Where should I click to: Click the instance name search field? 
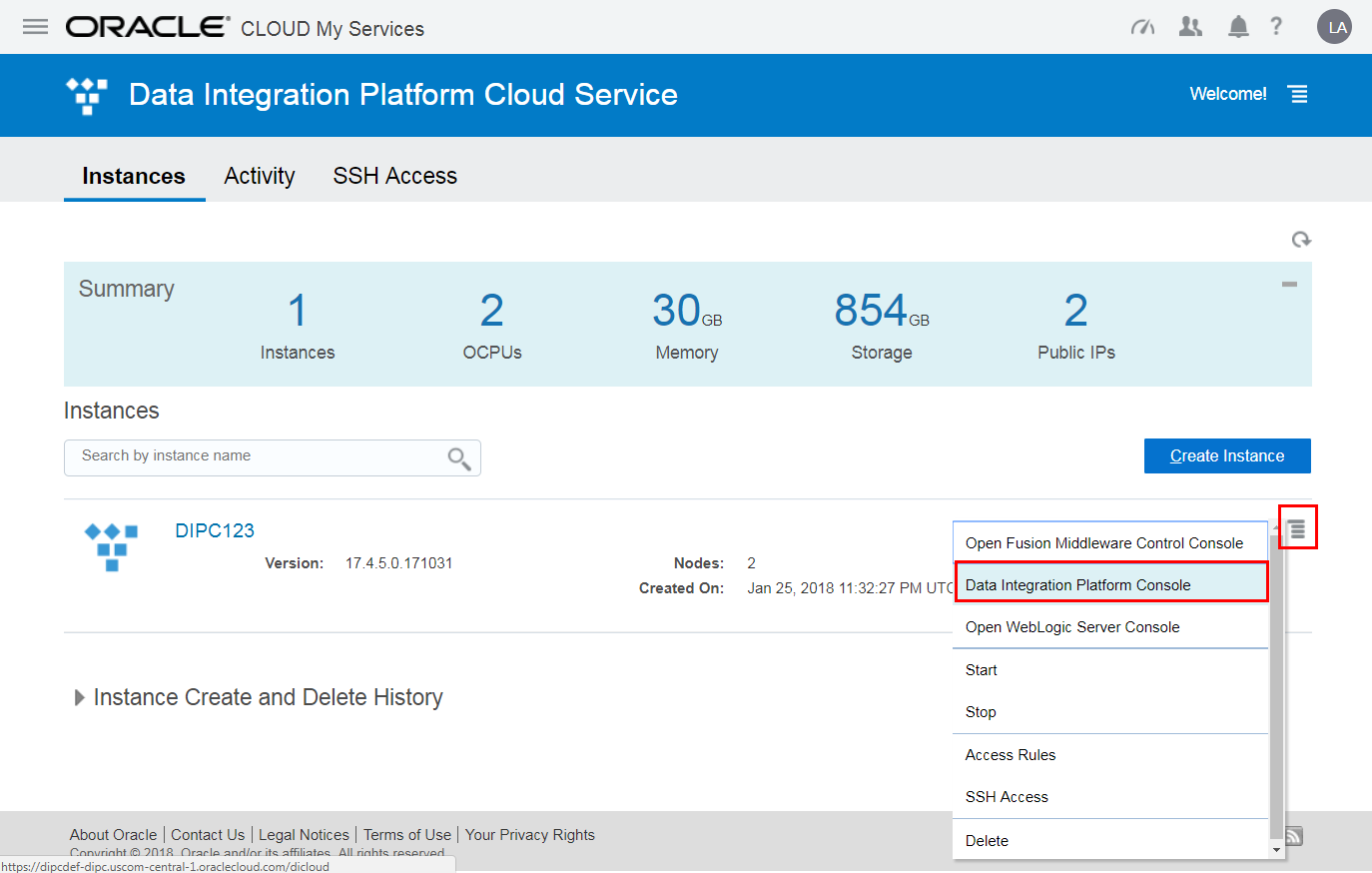click(x=250, y=457)
